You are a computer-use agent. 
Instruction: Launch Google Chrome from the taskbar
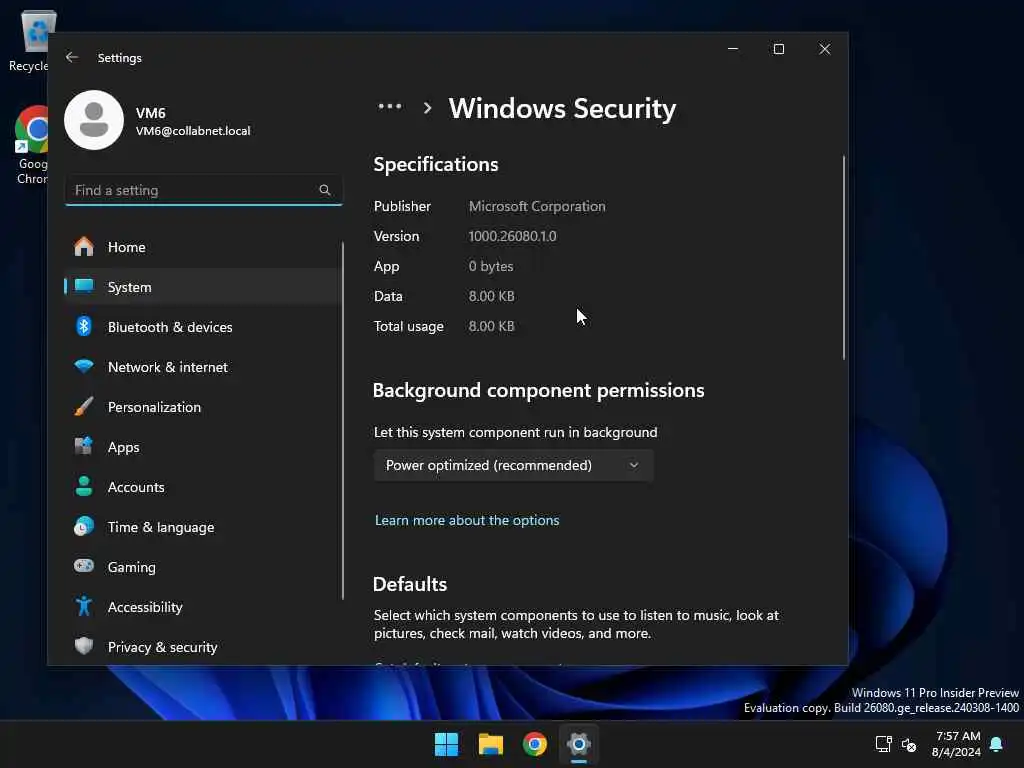pos(534,744)
